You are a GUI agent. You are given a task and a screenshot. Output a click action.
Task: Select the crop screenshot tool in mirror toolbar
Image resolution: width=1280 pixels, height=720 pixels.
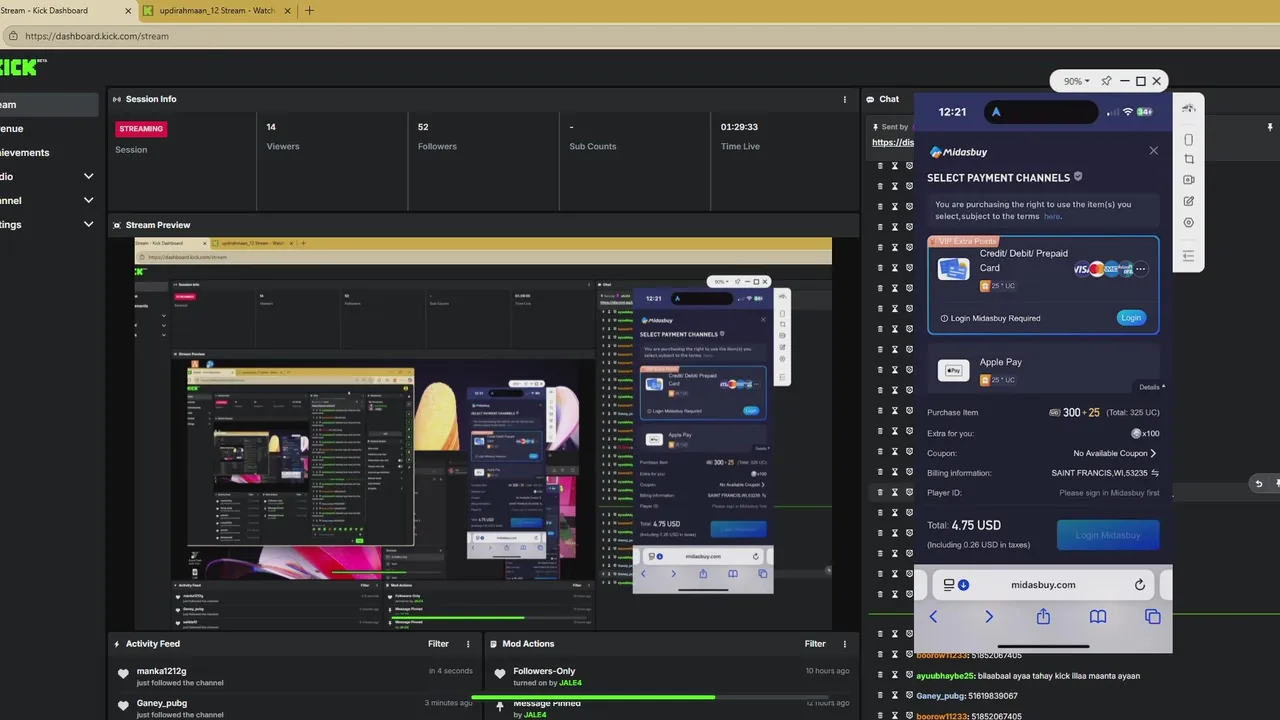[1189, 159]
